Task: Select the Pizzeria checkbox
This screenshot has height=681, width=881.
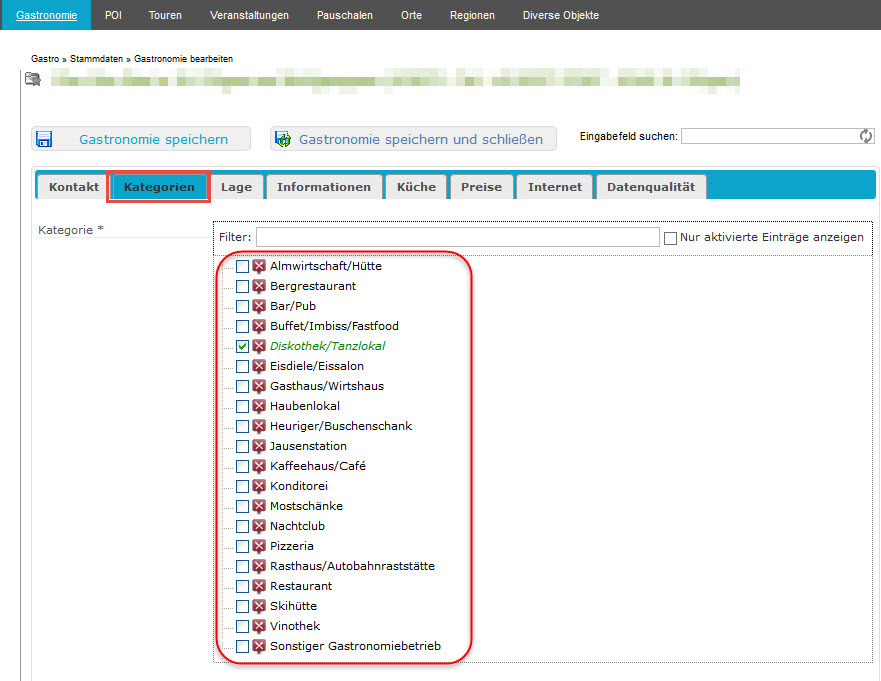Action: 242,547
